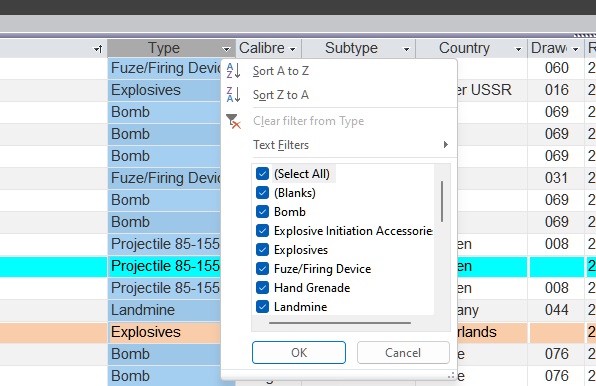Screen dimensions: 596x386
Task: Confirm the filter with OK
Action: 299,353
